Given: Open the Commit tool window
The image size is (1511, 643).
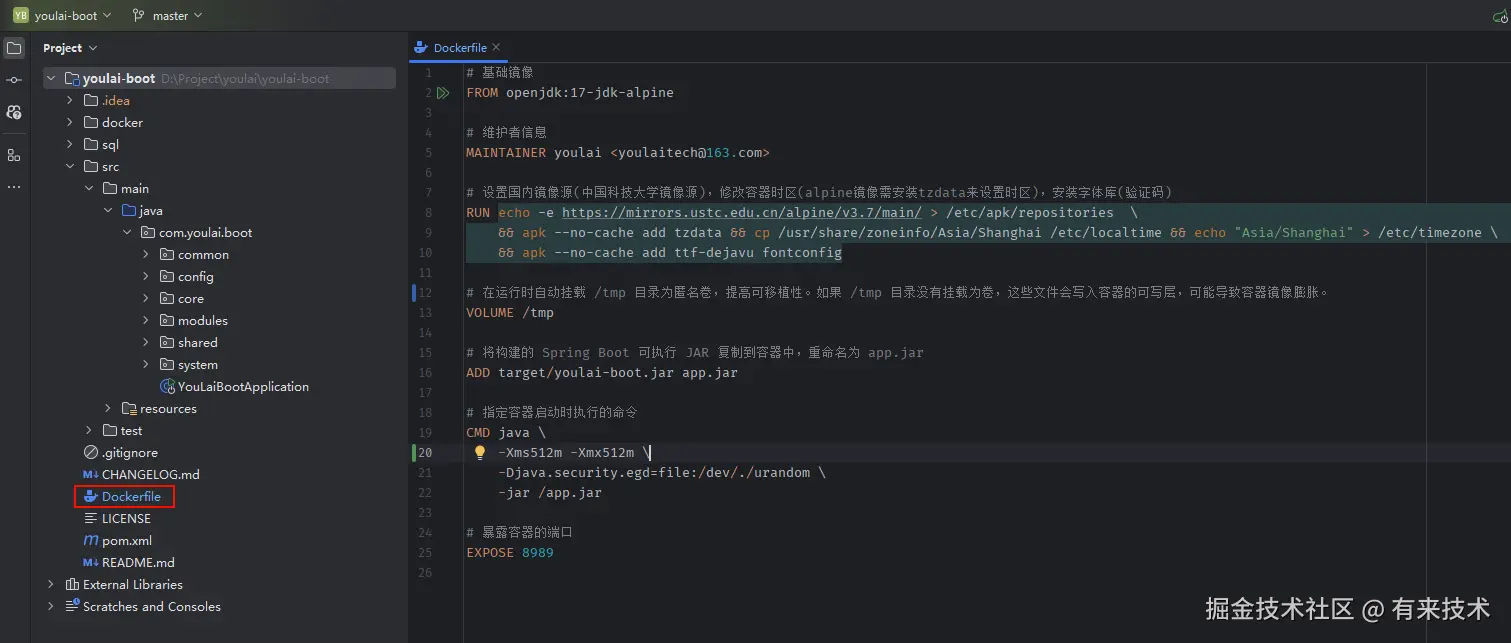Looking at the screenshot, I should tap(14, 80).
